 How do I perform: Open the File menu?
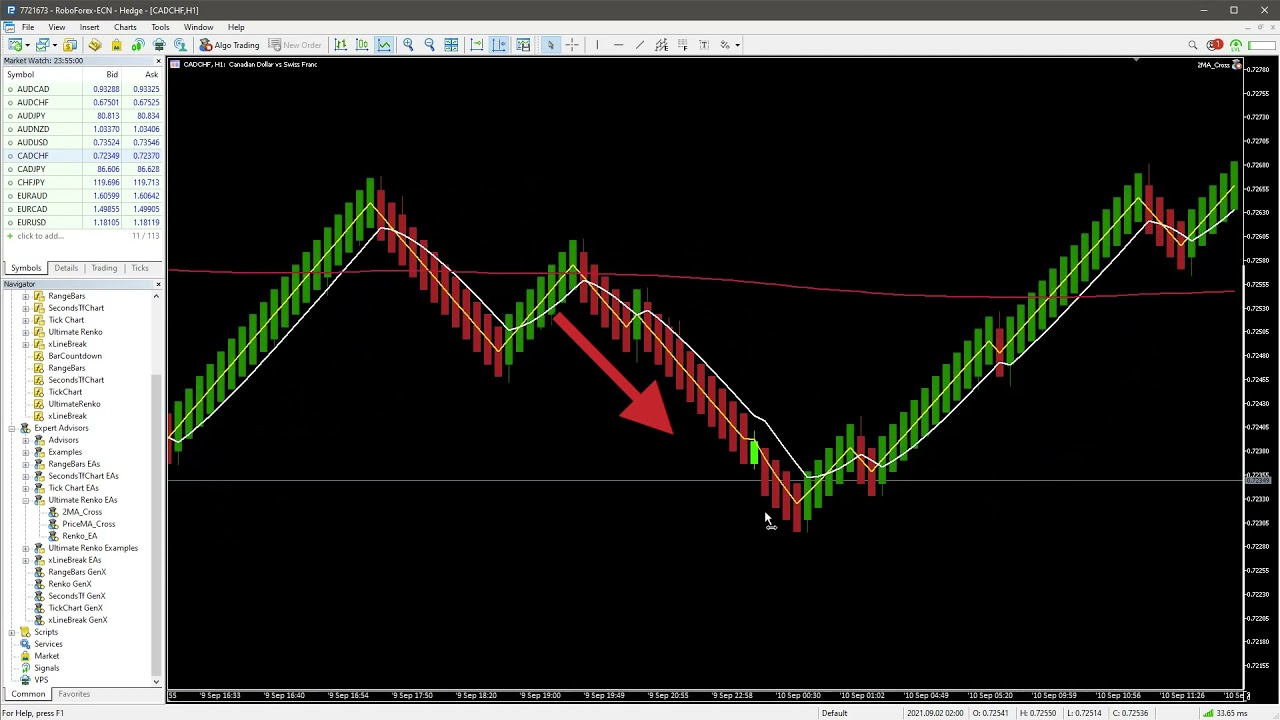[x=28, y=27]
